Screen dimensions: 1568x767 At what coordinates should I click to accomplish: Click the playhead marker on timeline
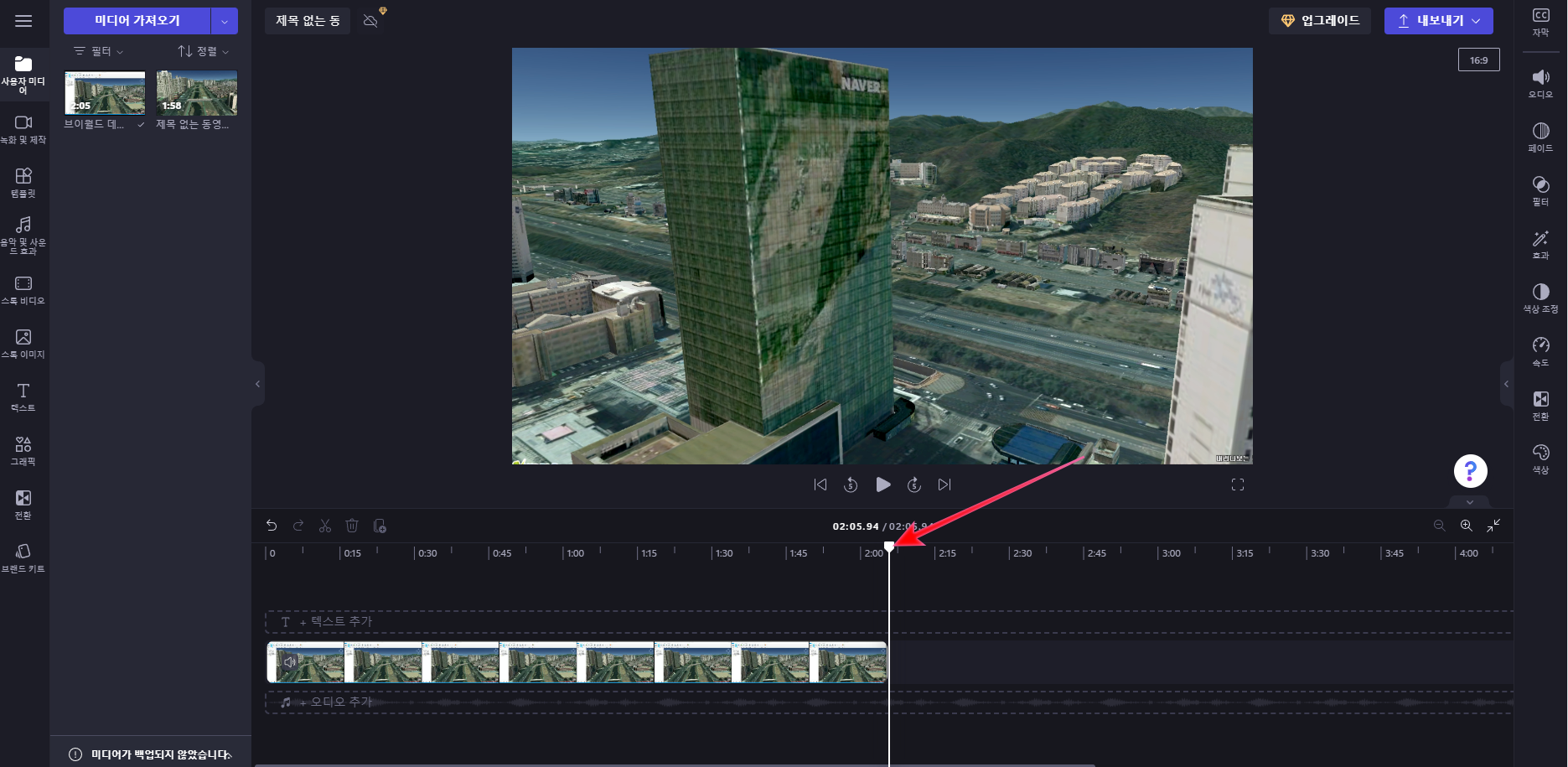click(889, 547)
